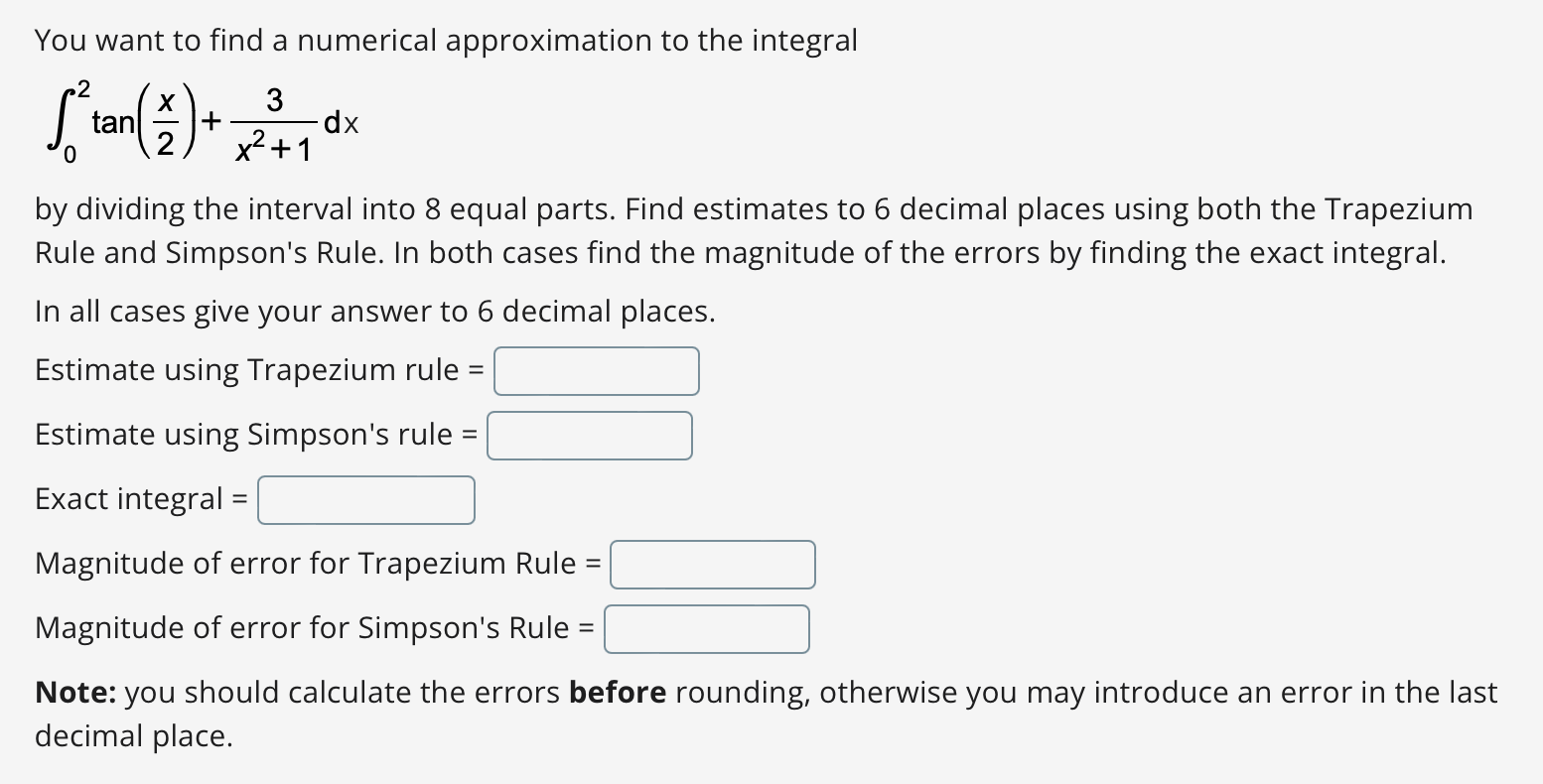Screen dimensions: 1543x784
Task: Select the sentence about 6 decimal places
Action: [374, 311]
